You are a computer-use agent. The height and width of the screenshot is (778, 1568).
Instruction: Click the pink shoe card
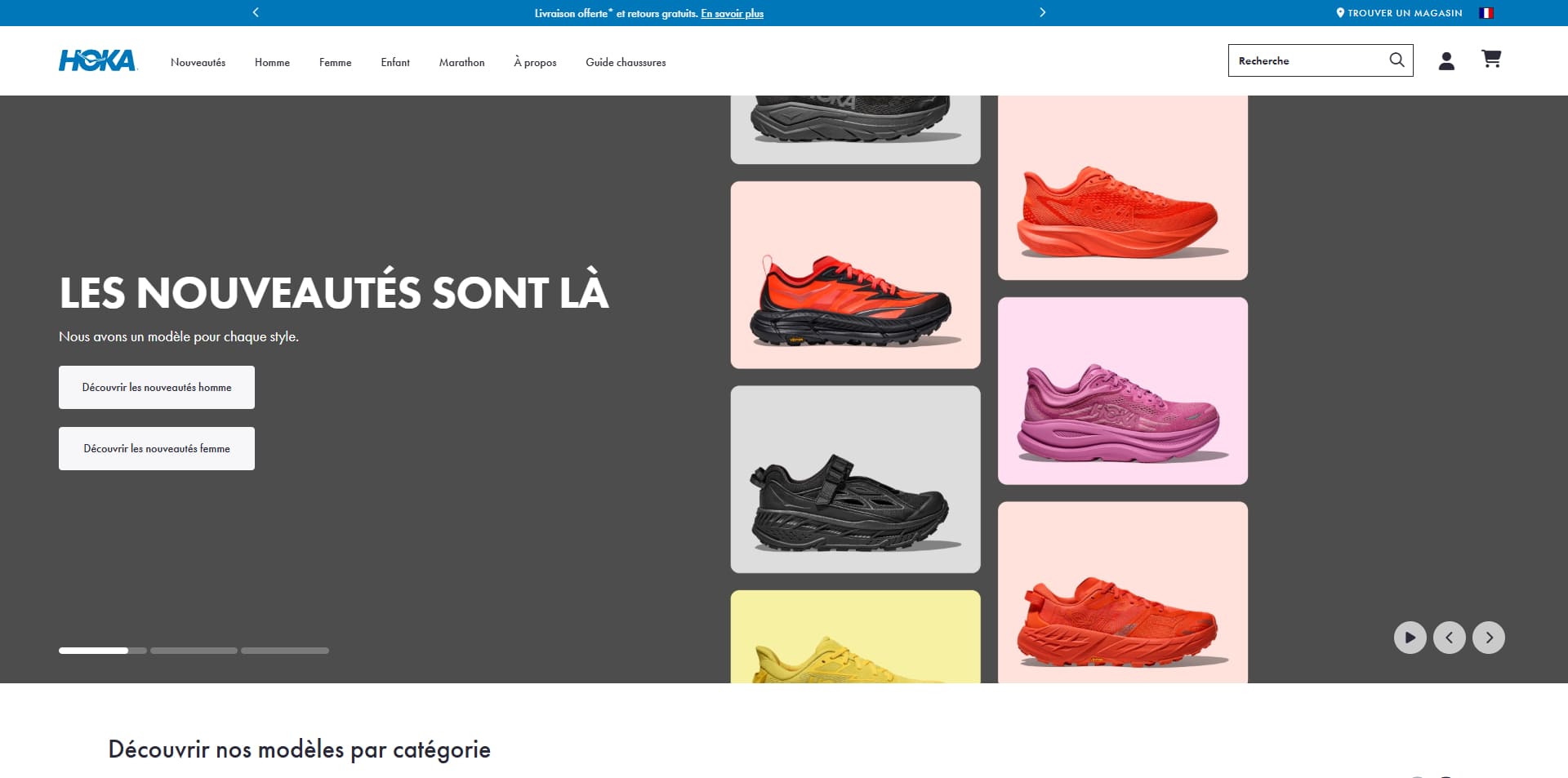pos(1123,391)
